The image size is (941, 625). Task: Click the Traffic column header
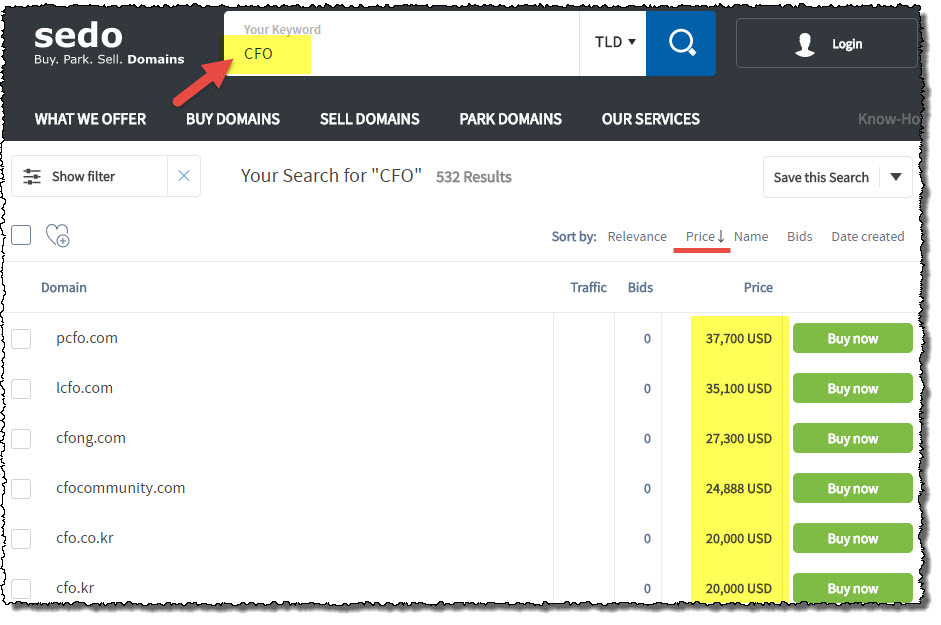[588, 288]
